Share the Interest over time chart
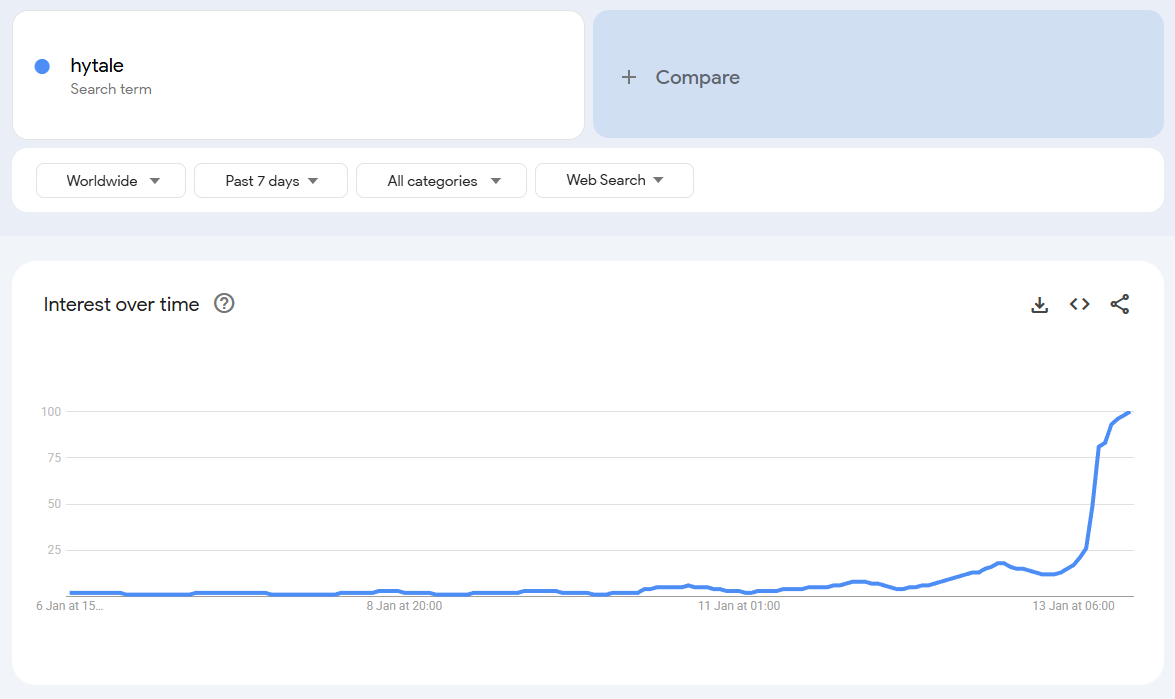1175x699 pixels. 1120,304
